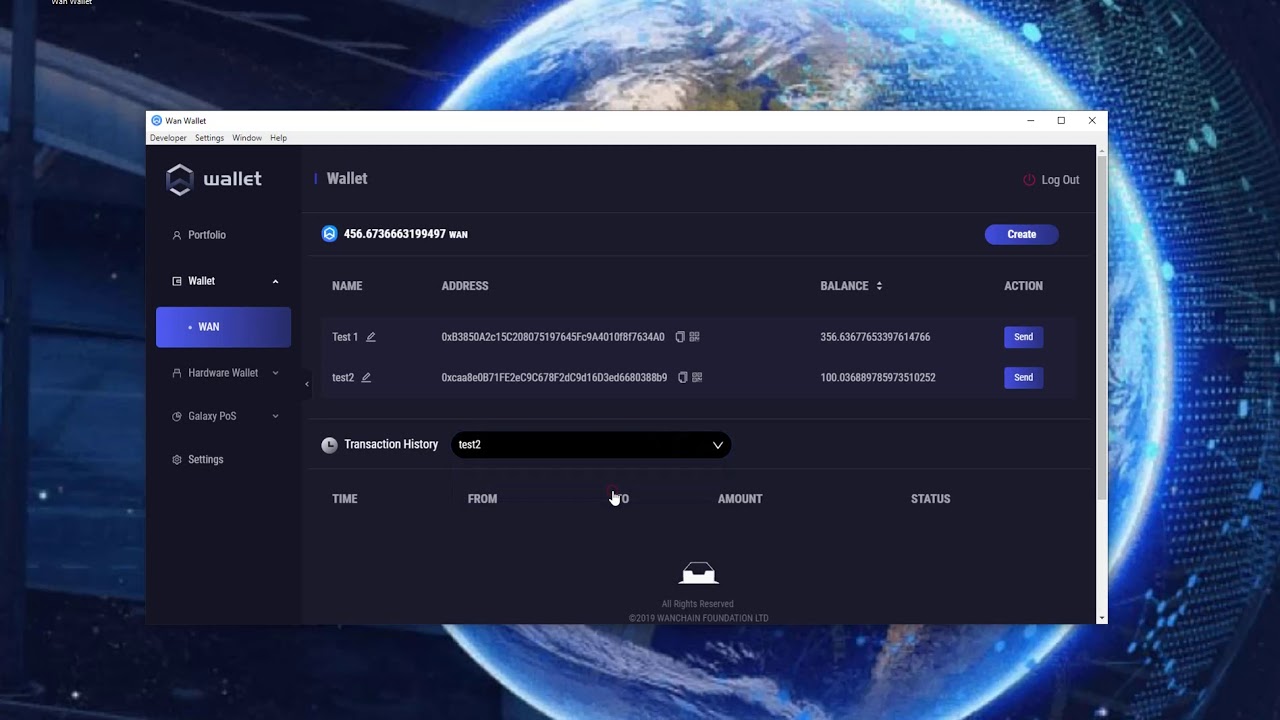Click the scrollbar down arrow

tap(1102, 618)
